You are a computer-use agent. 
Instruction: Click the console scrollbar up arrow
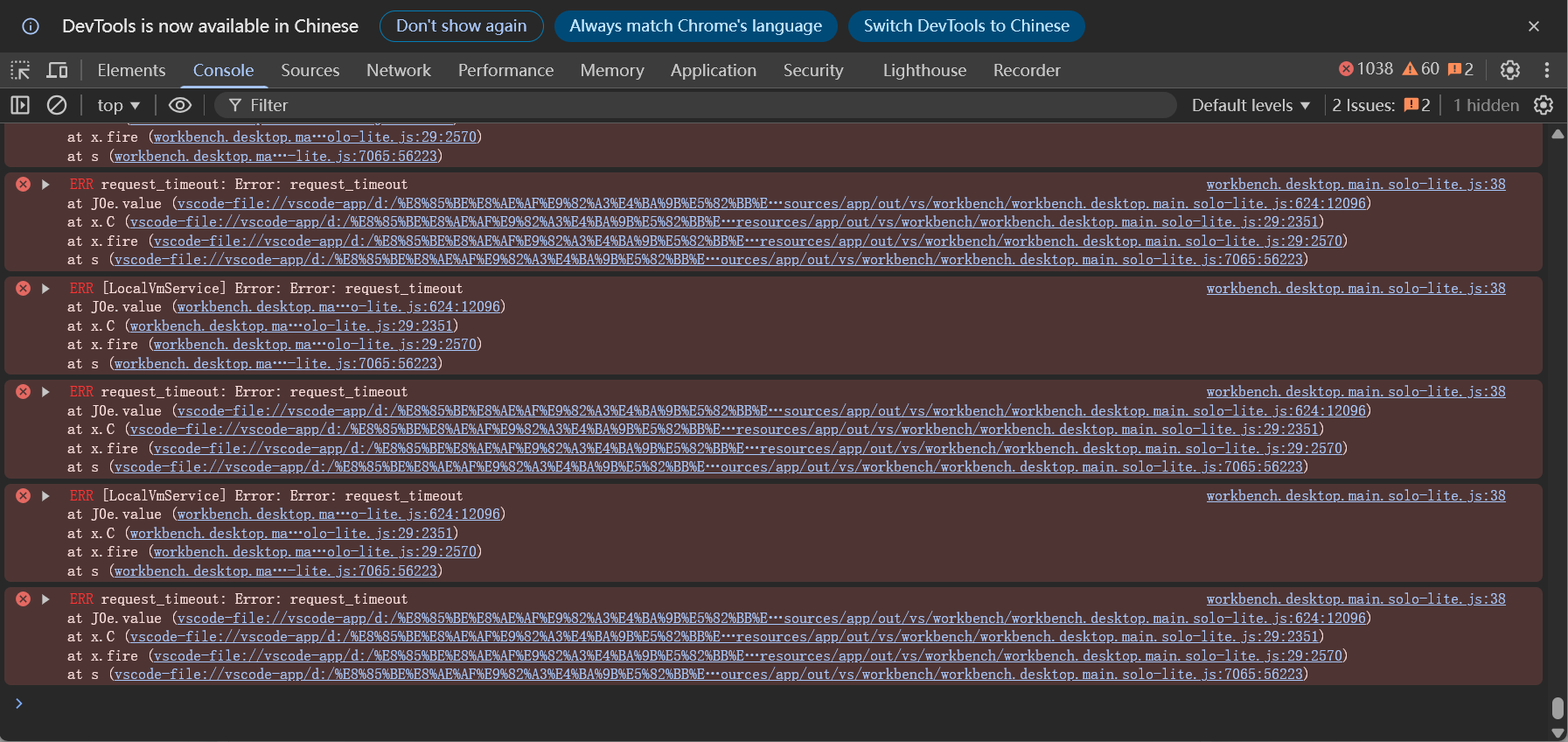(x=1558, y=135)
